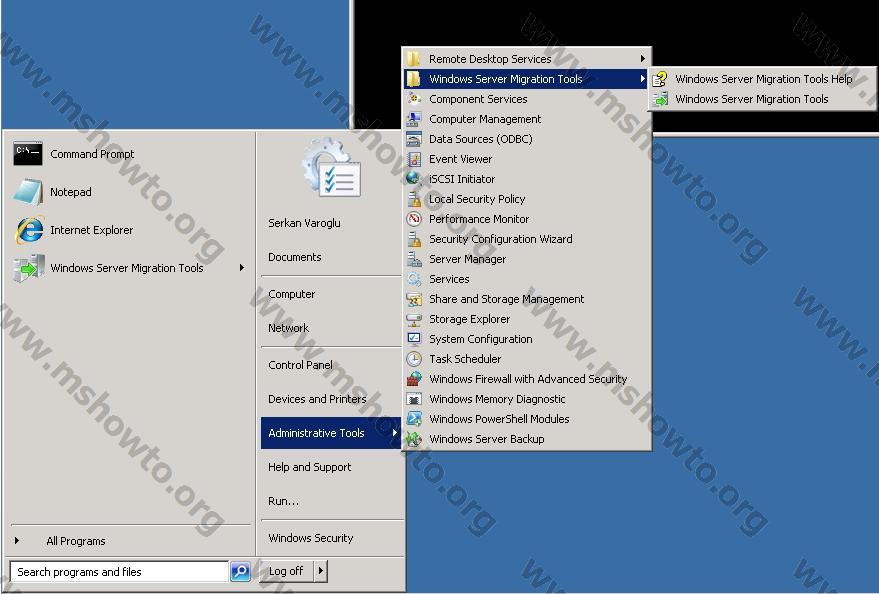Launch Notepad from pinned list
Screen dimensions: 879x594
[x=129, y=192]
